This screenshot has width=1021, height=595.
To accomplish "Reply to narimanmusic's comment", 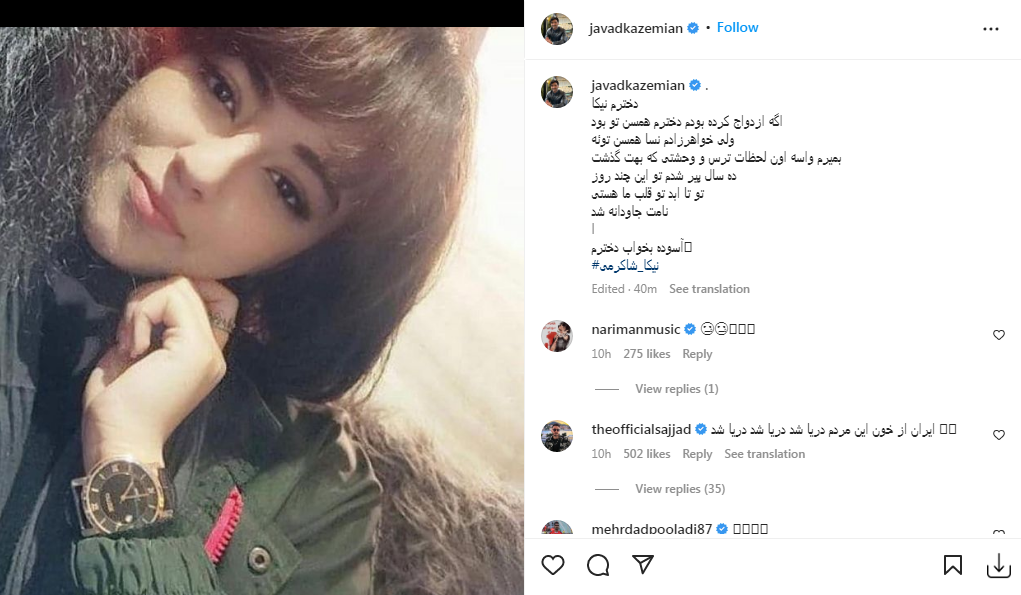I will click(697, 354).
